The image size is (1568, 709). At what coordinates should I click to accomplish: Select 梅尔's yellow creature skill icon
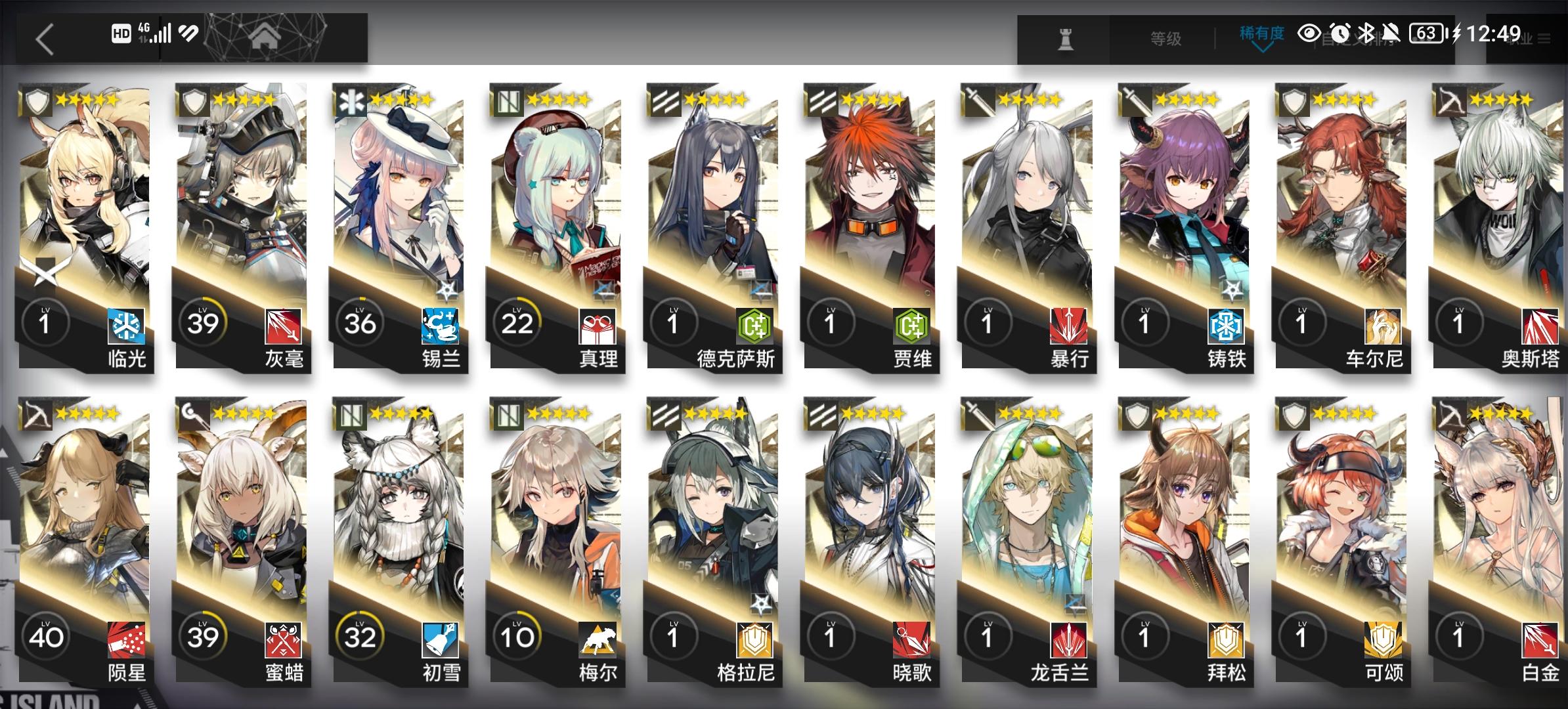[x=598, y=640]
